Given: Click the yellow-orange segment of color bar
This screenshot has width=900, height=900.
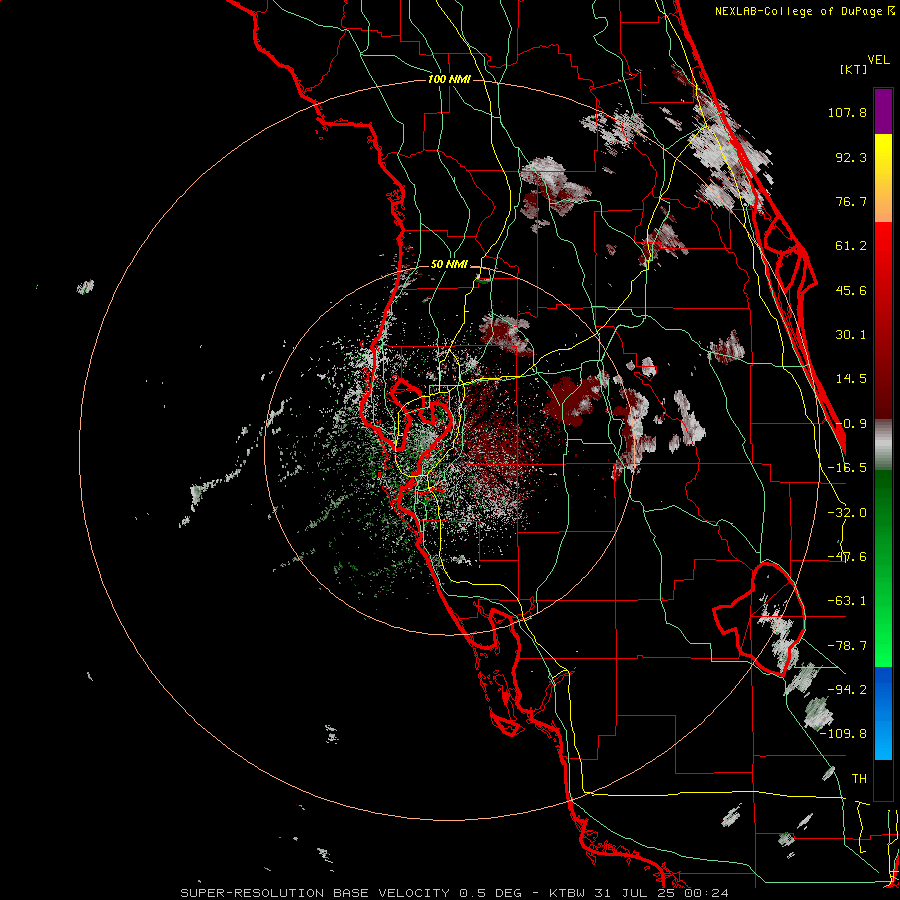Looking at the screenshot, I should coord(883,178).
